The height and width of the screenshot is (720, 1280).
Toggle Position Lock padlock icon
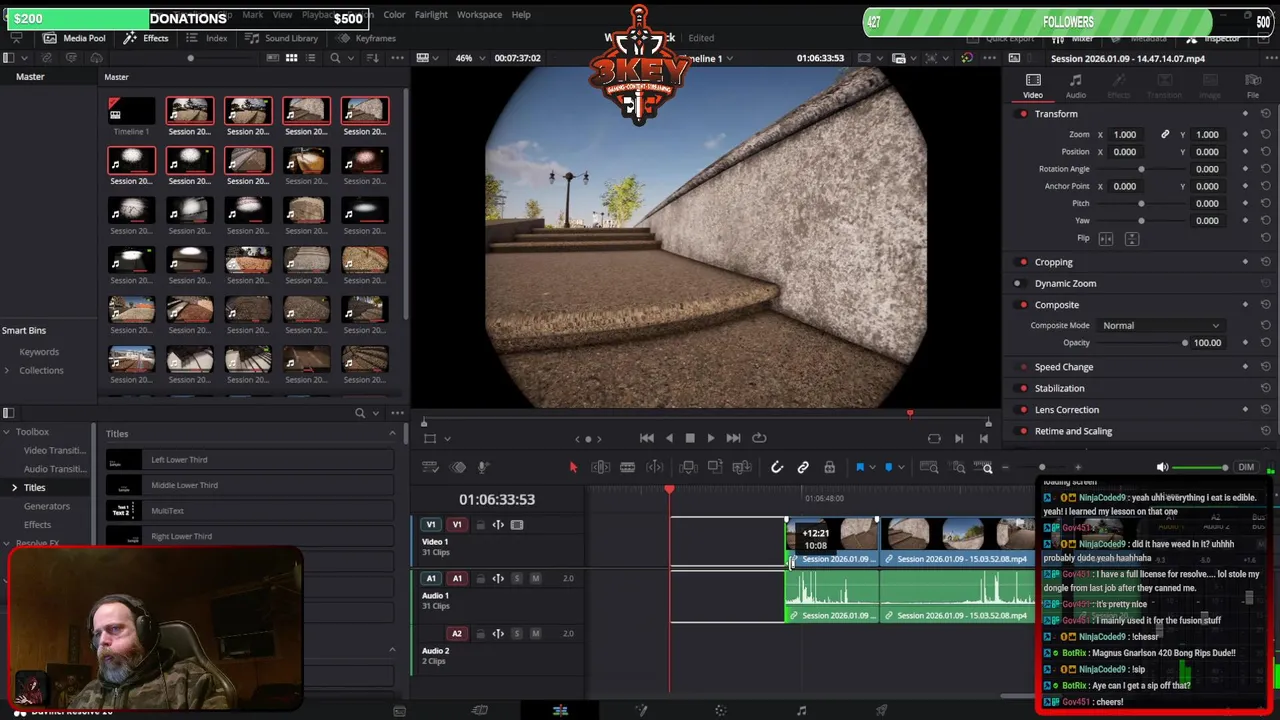[x=829, y=467]
